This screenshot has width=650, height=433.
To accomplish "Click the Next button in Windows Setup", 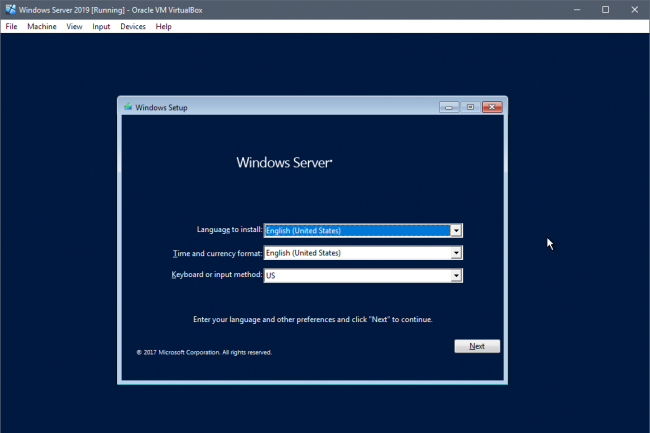I will click(477, 346).
